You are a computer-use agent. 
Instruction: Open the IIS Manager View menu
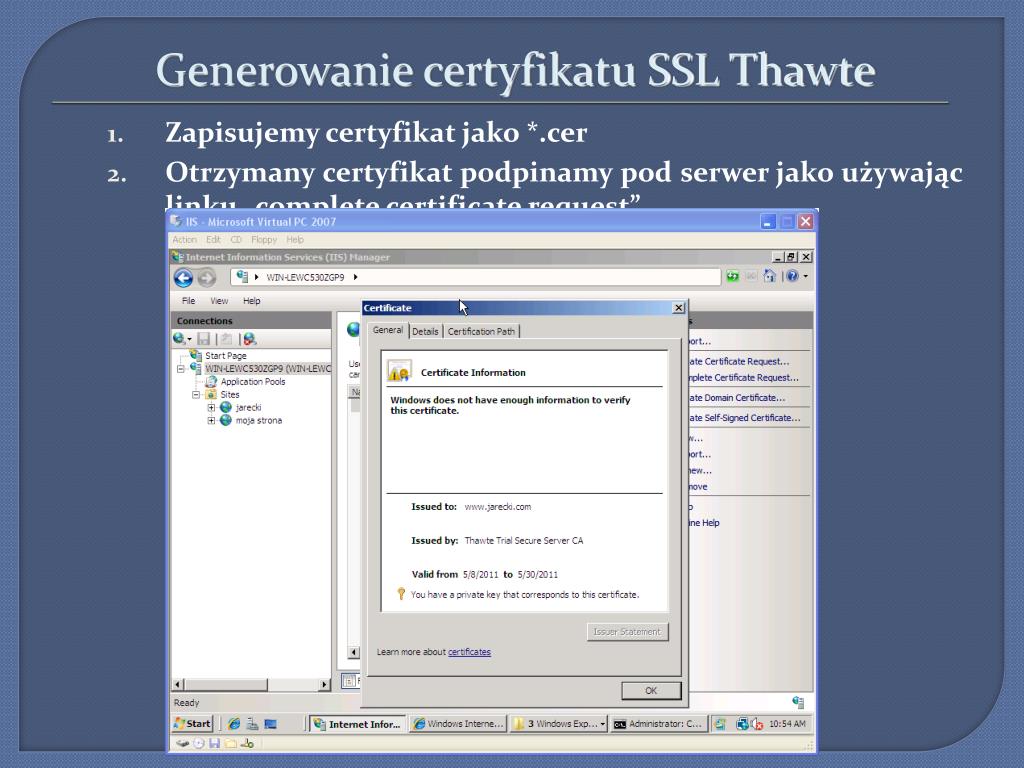click(x=219, y=300)
